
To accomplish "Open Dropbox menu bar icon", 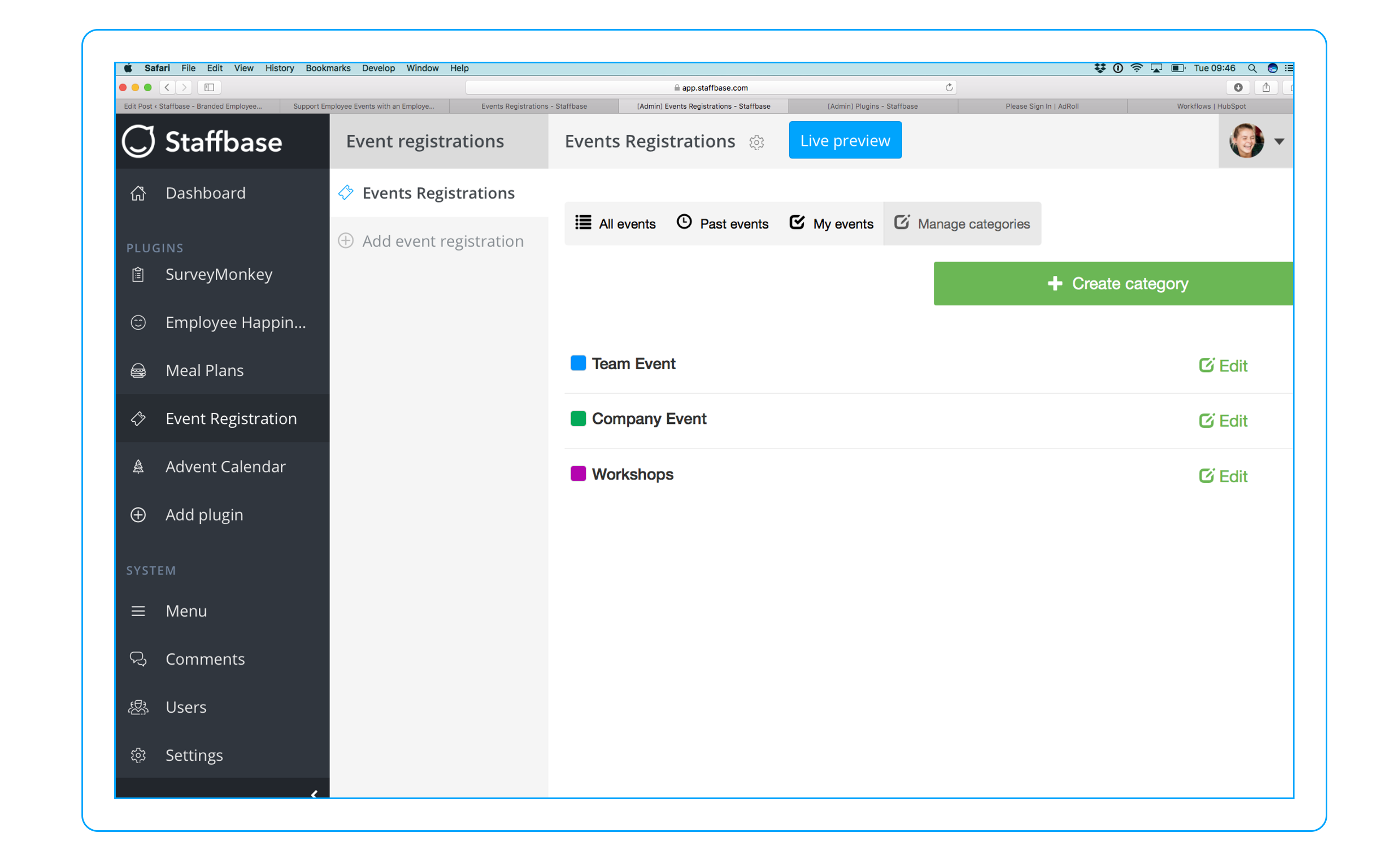I will [x=1100, y=68].
